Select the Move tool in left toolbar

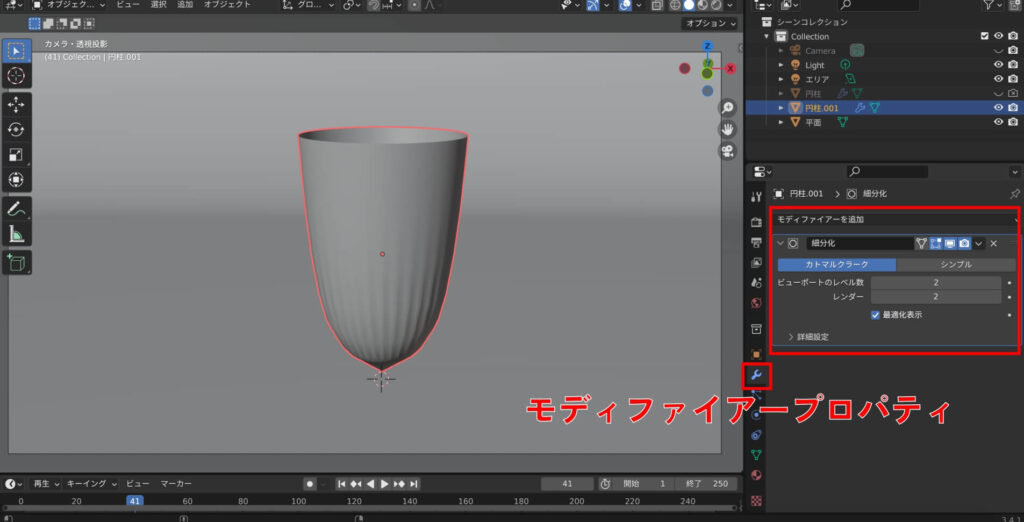pyautogui.click(x=17, y=104)
